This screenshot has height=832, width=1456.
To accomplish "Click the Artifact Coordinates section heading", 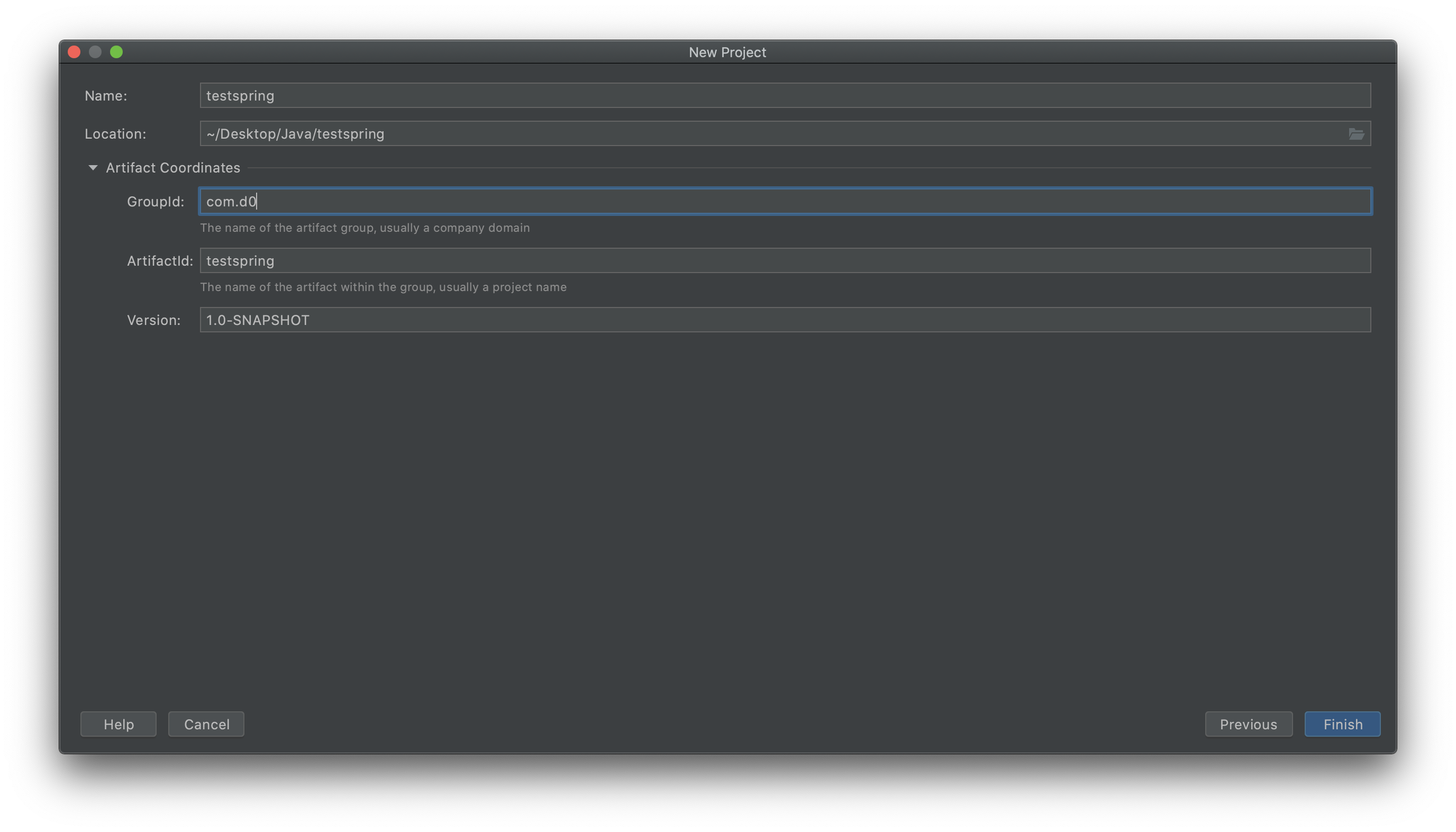I will pyautogui.click(x=172, y=167).
